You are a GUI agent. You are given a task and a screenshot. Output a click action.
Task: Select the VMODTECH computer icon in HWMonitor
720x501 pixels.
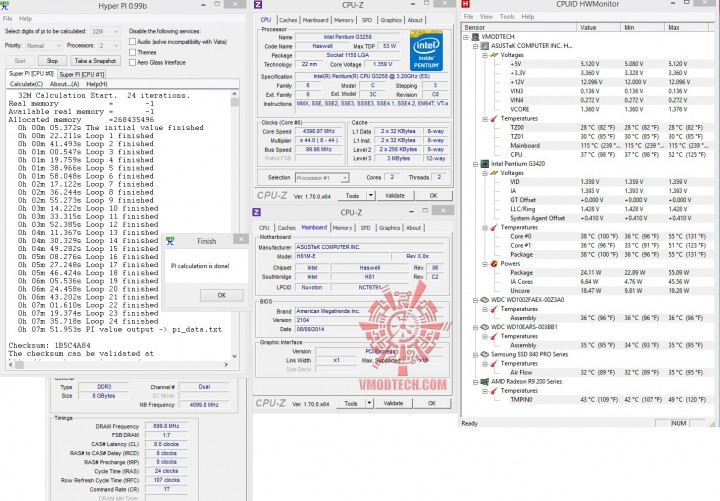click(x=475, y=37)
